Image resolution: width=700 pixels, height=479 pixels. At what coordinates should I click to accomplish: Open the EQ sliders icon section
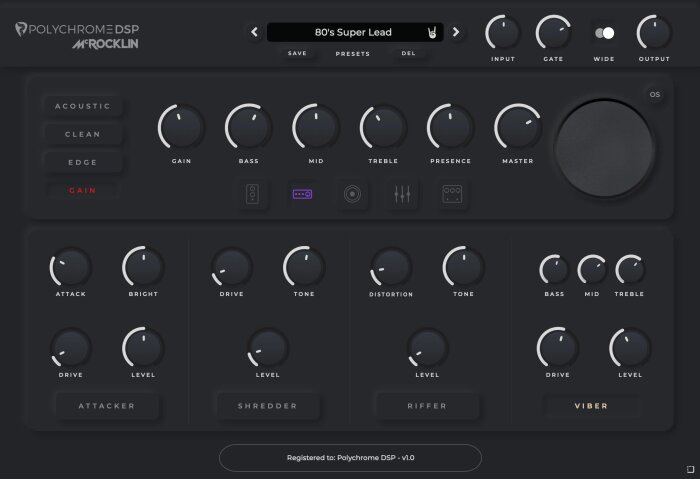click(402, 194)
